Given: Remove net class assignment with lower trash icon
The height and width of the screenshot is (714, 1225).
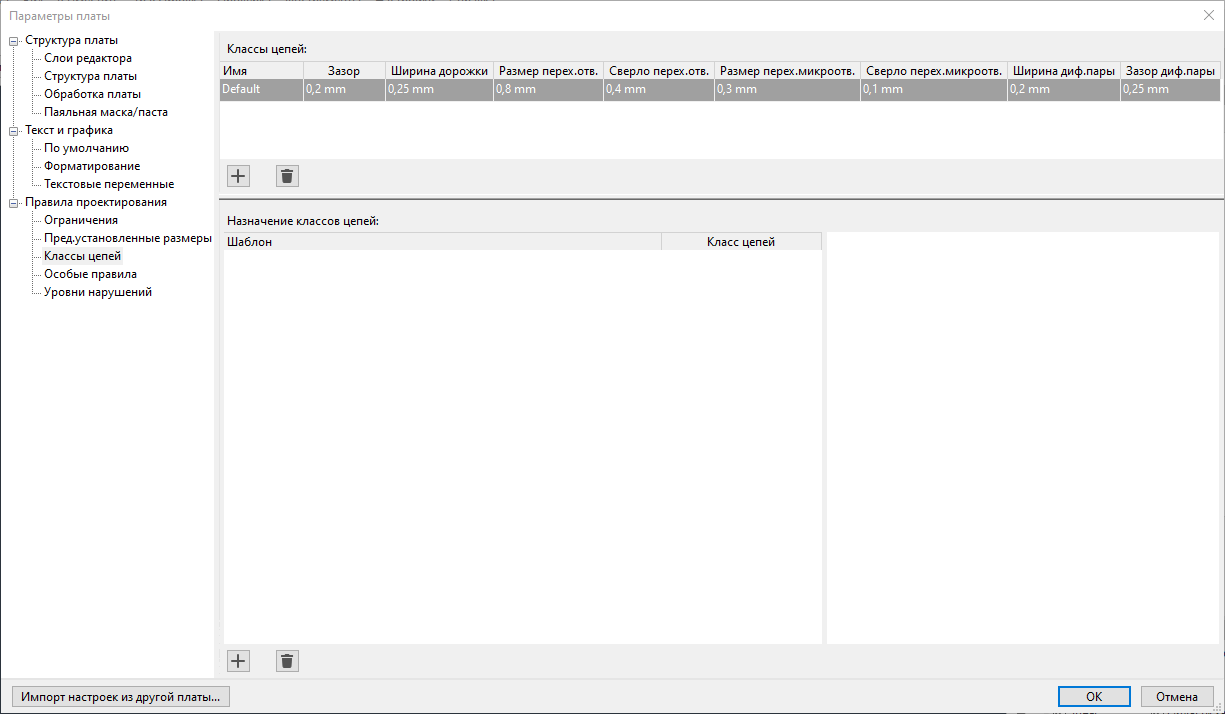Looking at the screenshot, I should (287, 661).
